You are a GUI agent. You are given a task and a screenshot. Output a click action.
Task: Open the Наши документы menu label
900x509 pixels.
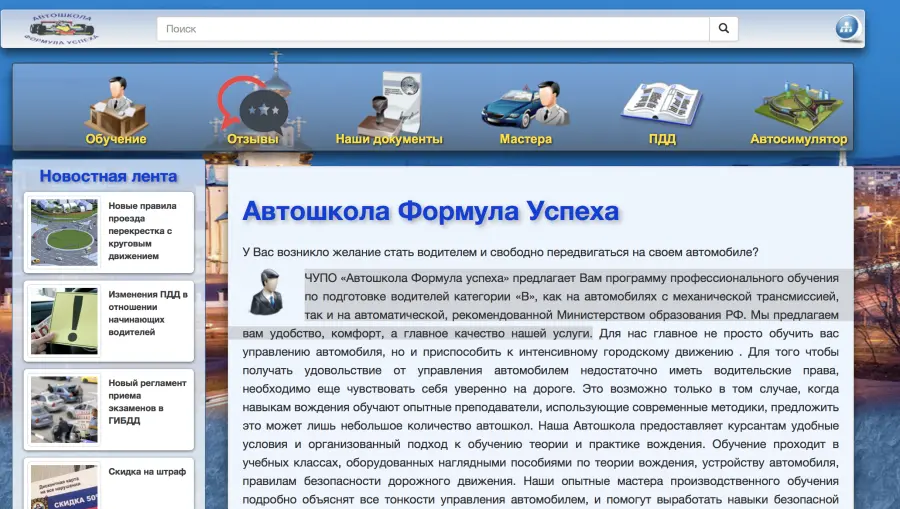pos(389,139)
